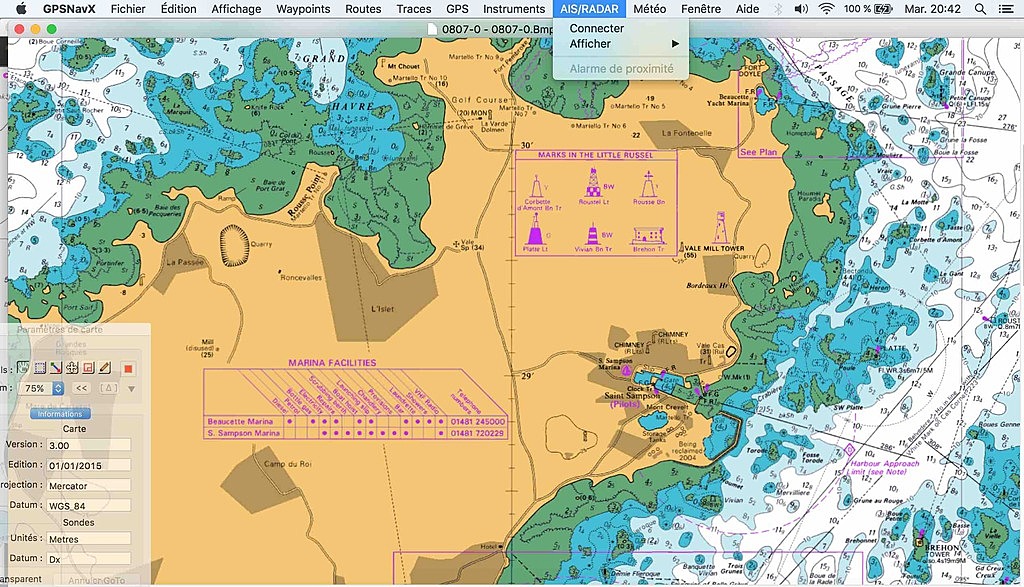The height and width of the screenshot is (587, 1024).
Task: Click the Brehon Tr tower symbol
Action: tap(648, 235)
